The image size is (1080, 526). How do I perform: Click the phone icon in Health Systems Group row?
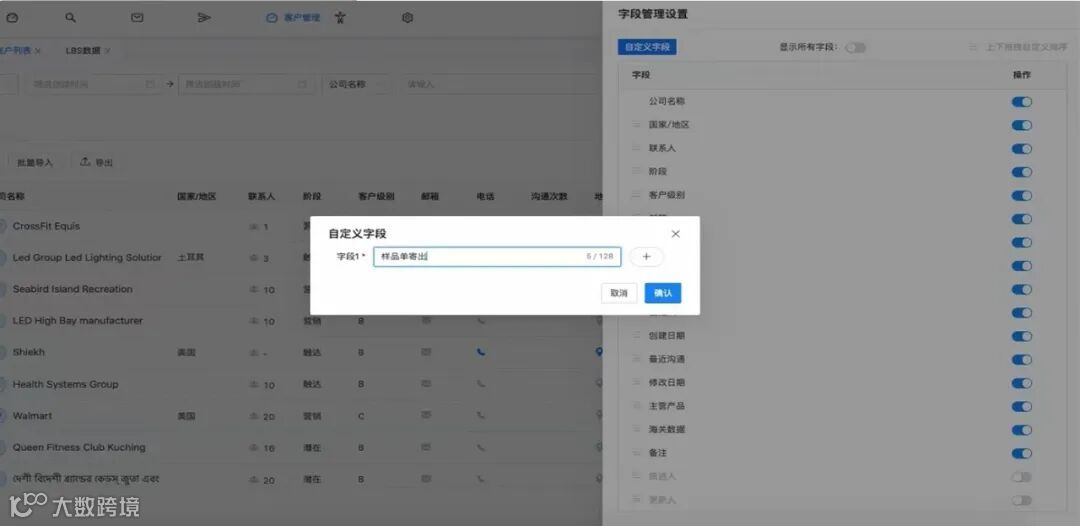481,383
